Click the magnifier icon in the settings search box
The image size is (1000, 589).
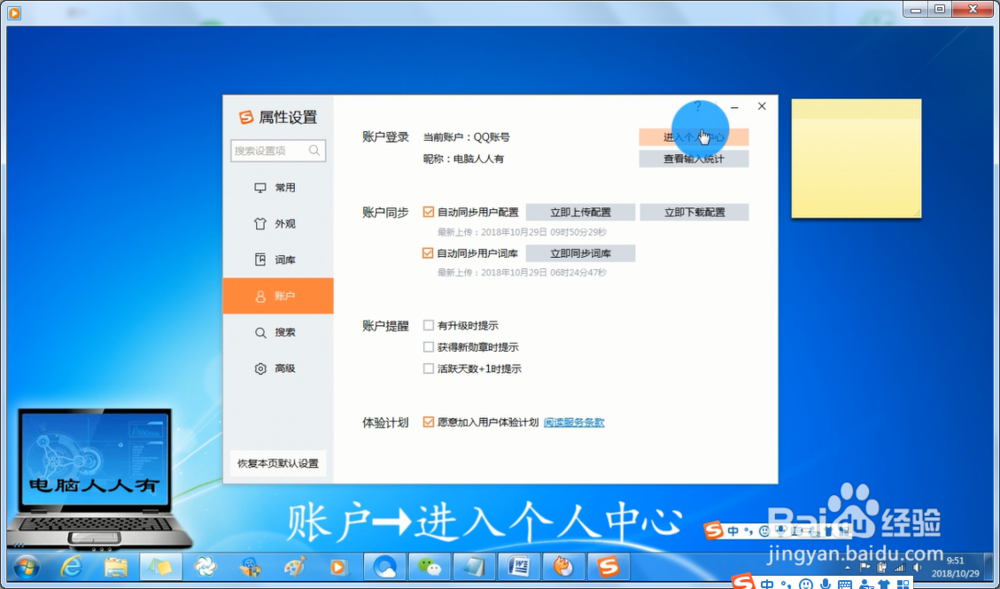314,150
